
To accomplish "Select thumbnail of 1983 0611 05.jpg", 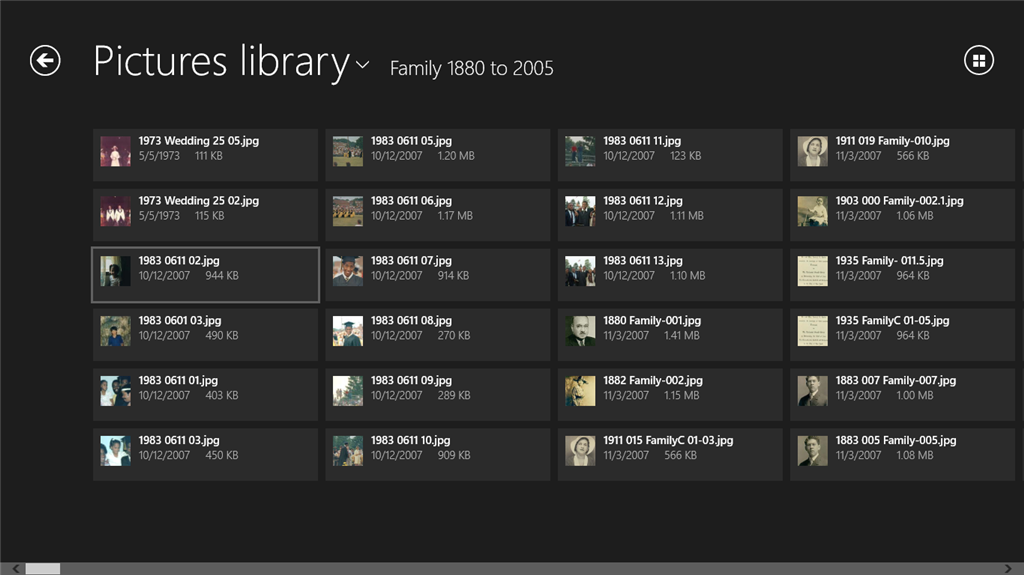I will (347, 151).
